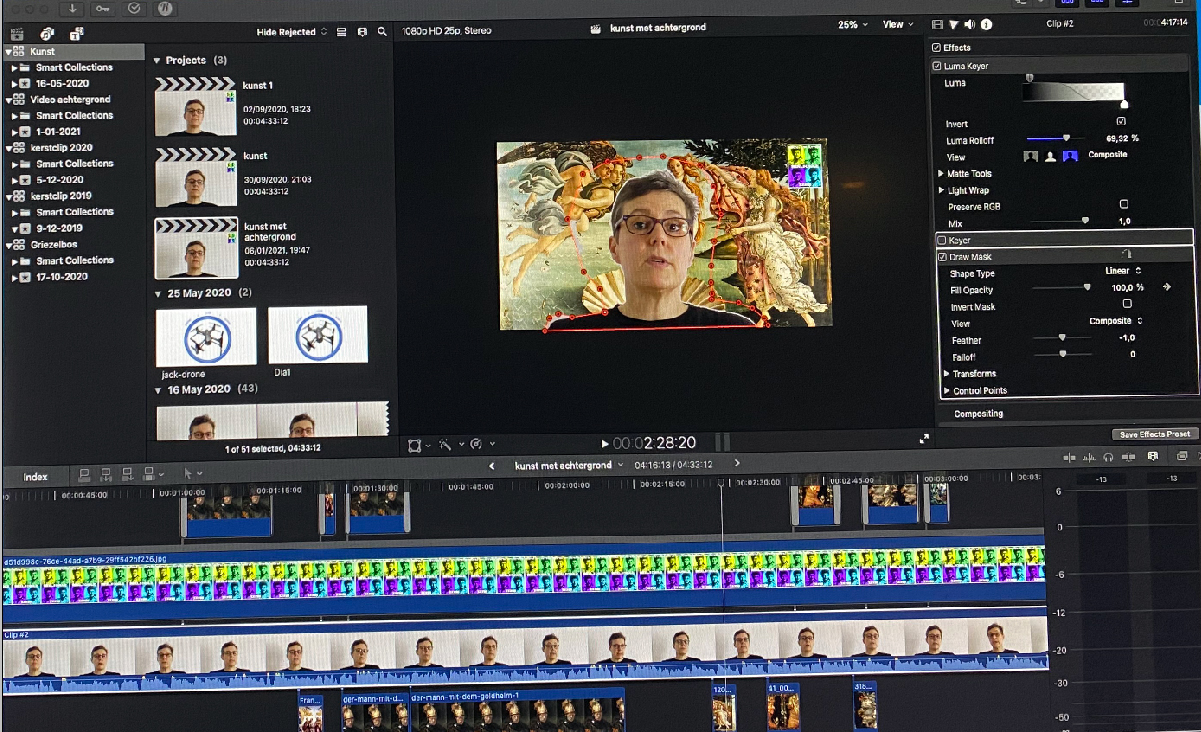Enable the Keyer effect checkbox

click(x=941, y=240)
